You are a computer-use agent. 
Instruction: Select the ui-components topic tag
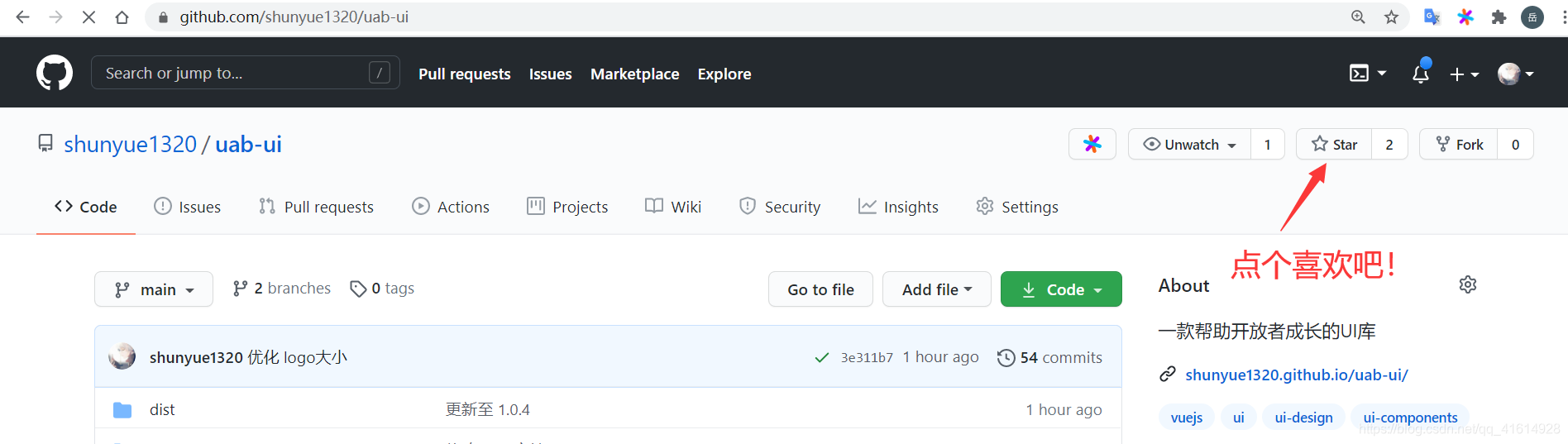coord(1411,418)
